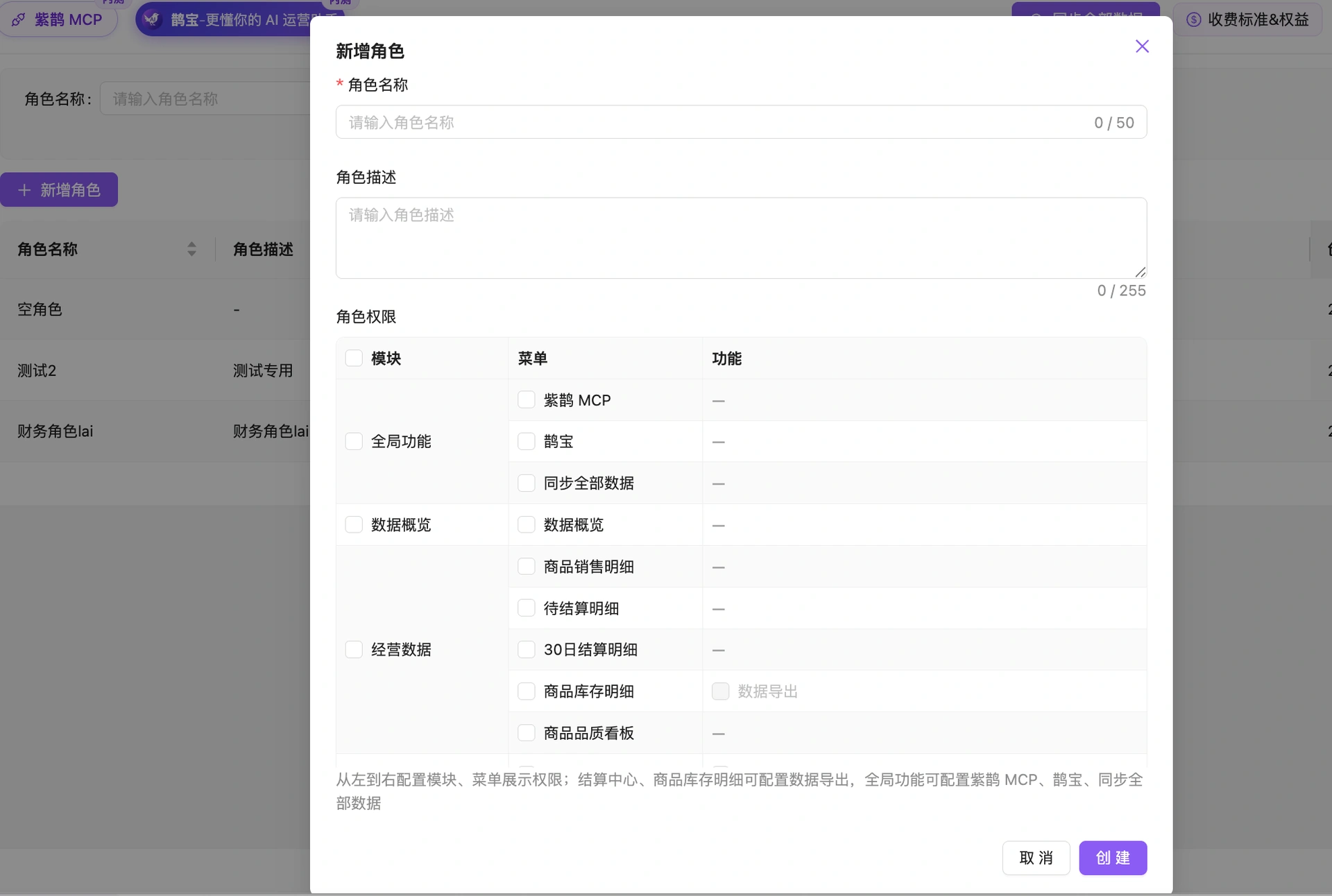This screenshot has width=1332, height=896.
Task: Click the 取消 button
Action: 1036,858
